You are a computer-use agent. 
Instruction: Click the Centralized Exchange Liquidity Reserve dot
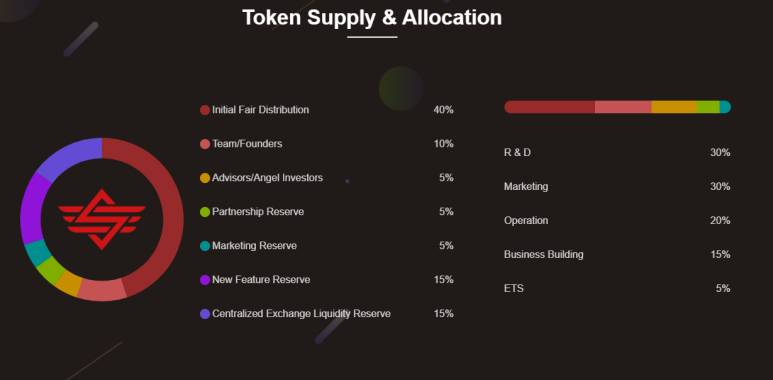[205, 313]
